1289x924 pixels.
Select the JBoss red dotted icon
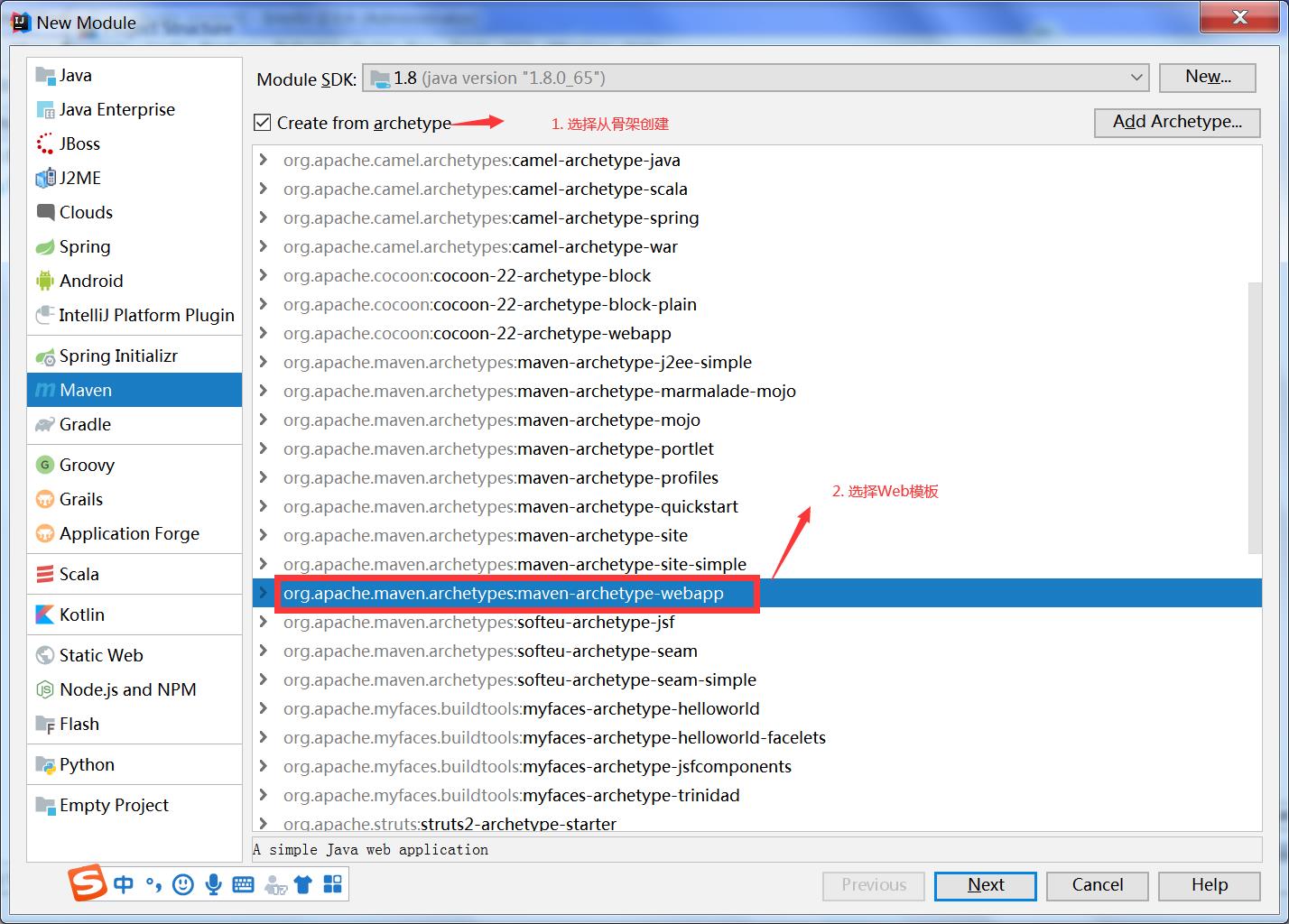pyautogui.click(x=45, y=143)
